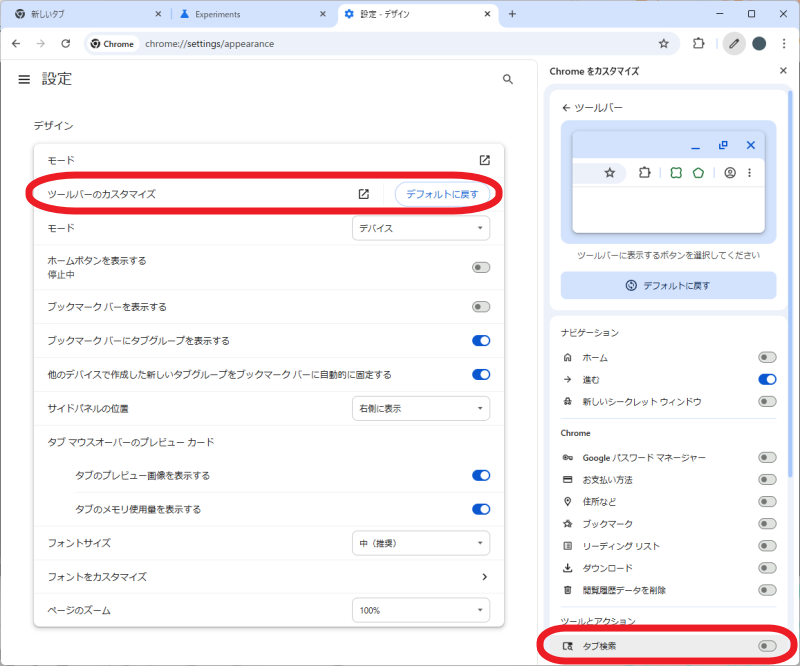The image size is (800, 666).
Task: Toggle ブックマーク バーを表示する switch
Action: coord(481,307)
